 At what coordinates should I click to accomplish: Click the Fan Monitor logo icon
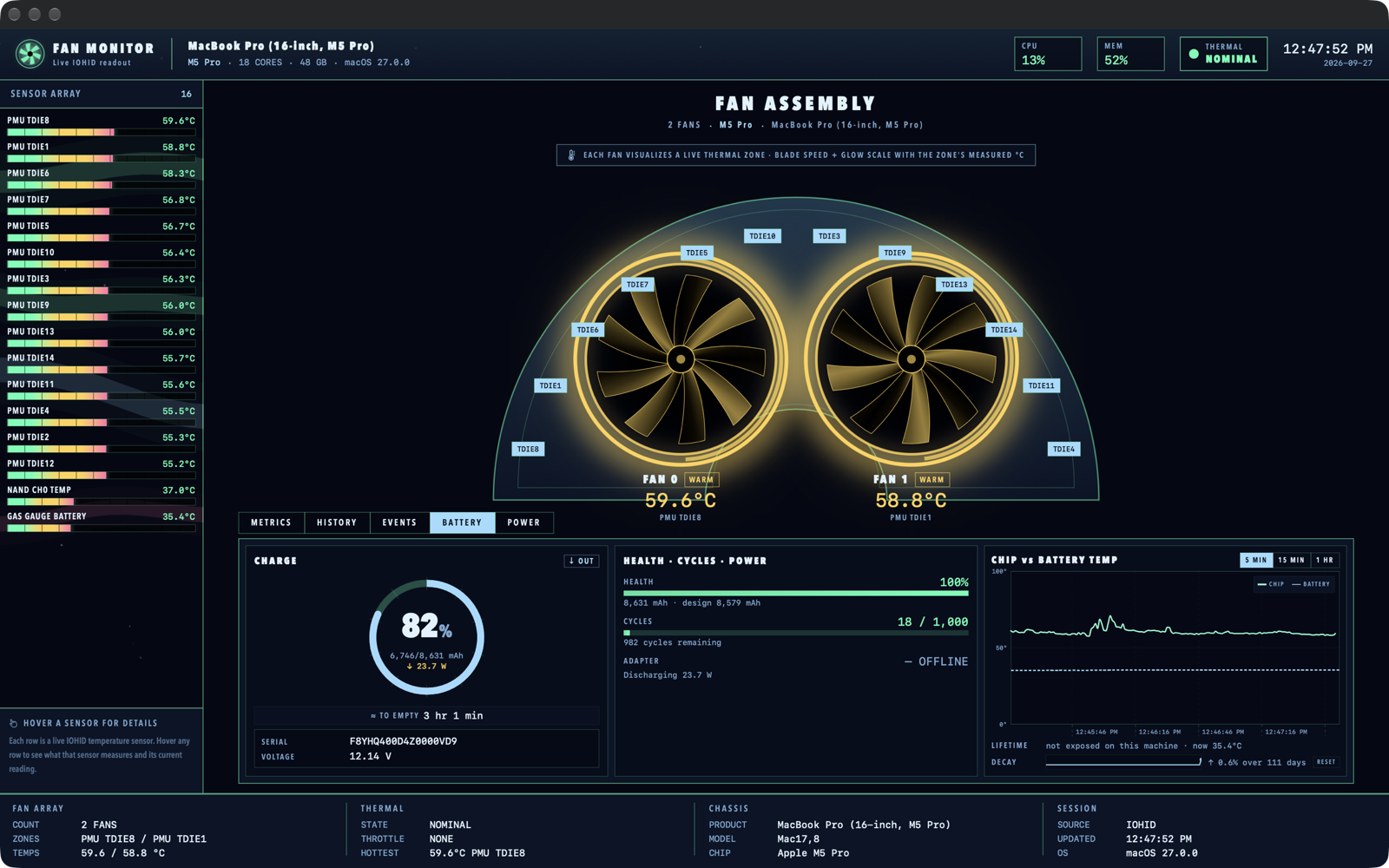tap(30, 54)
